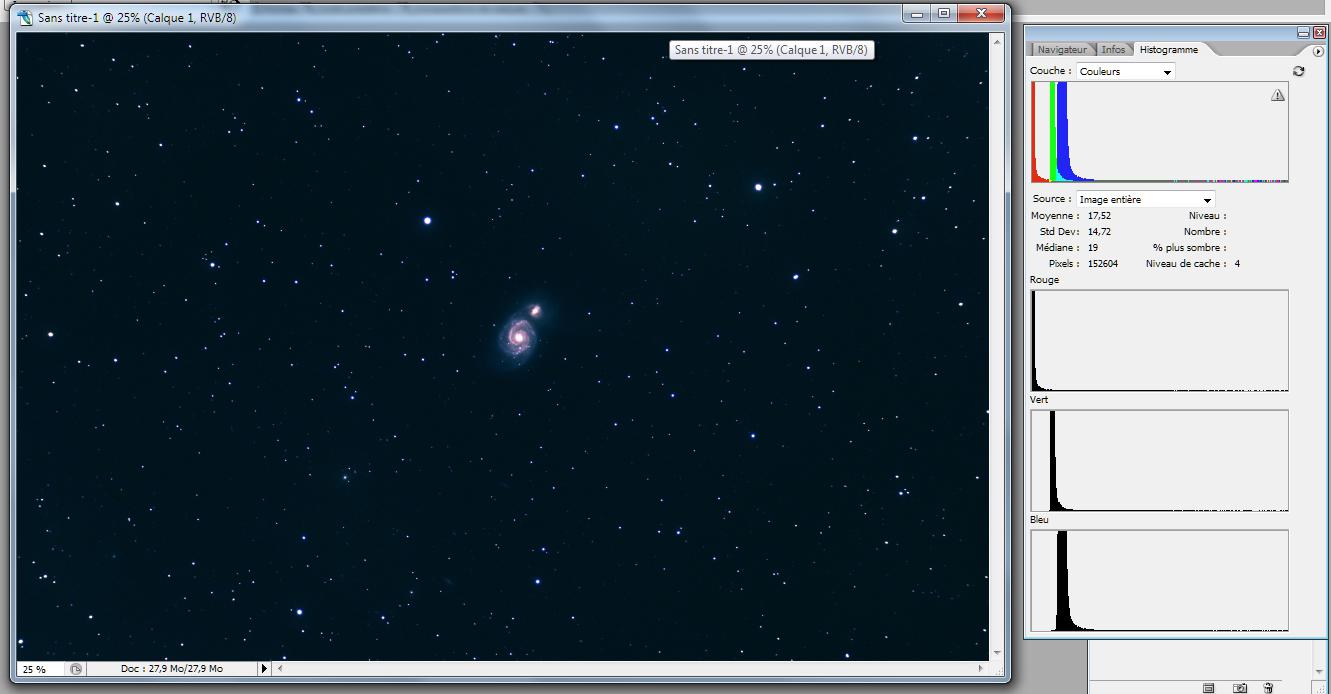1331x694 pixels.
Task: Click the Médiane value 19
Action: pos(1093,248)
